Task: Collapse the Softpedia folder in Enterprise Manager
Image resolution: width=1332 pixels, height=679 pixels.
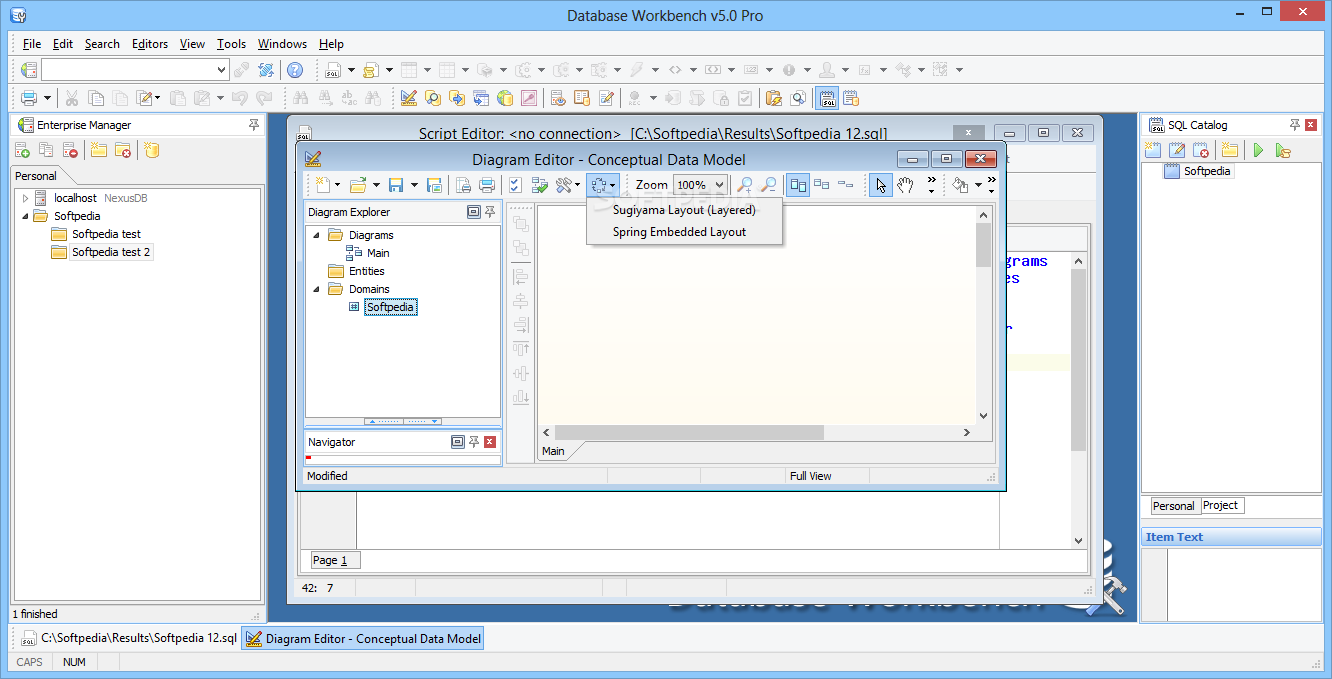Action: [x=26, y=216]
